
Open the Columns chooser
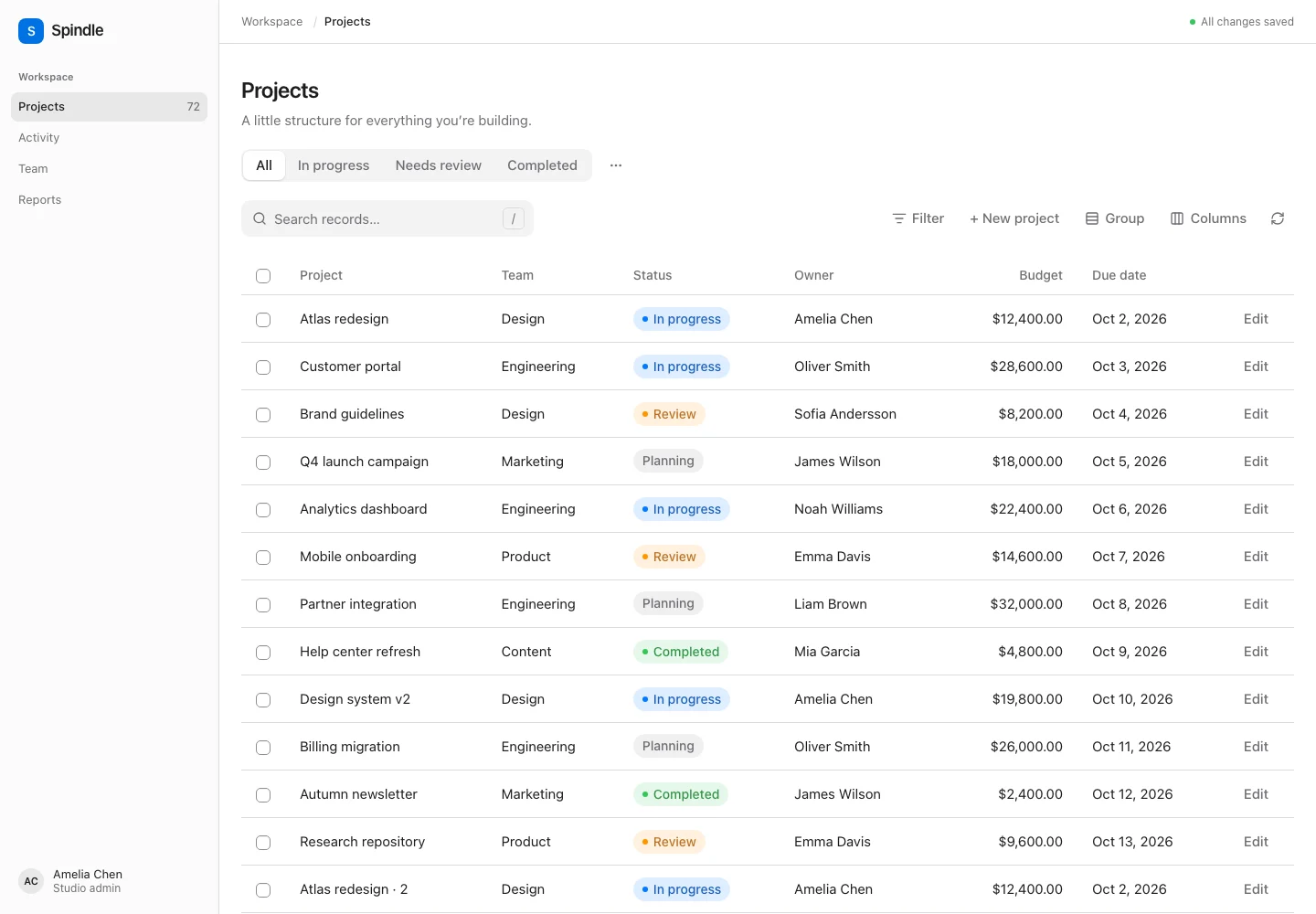point(1208,218)
